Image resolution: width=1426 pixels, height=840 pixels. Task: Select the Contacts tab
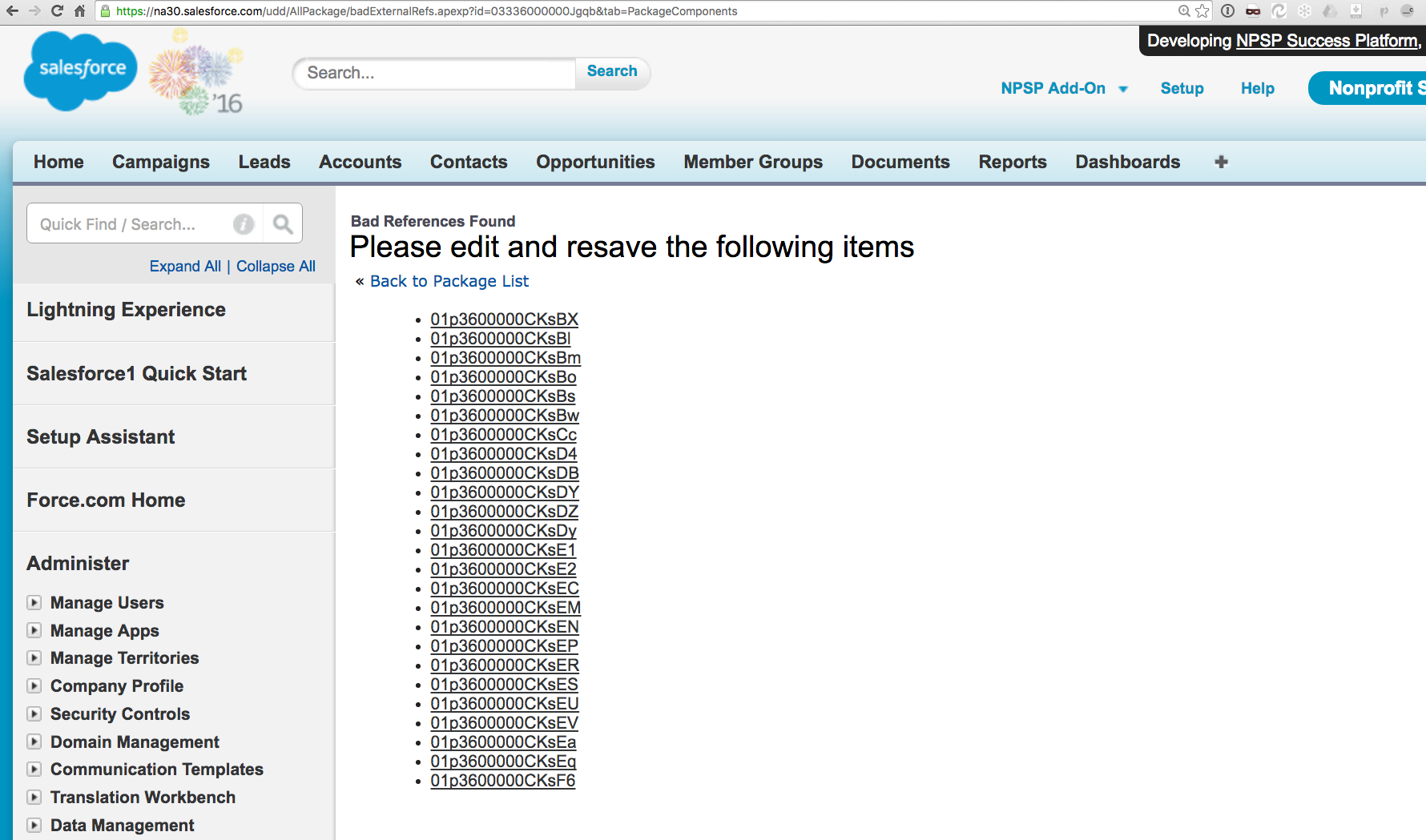pyautogui.click(x=469, y=162)
